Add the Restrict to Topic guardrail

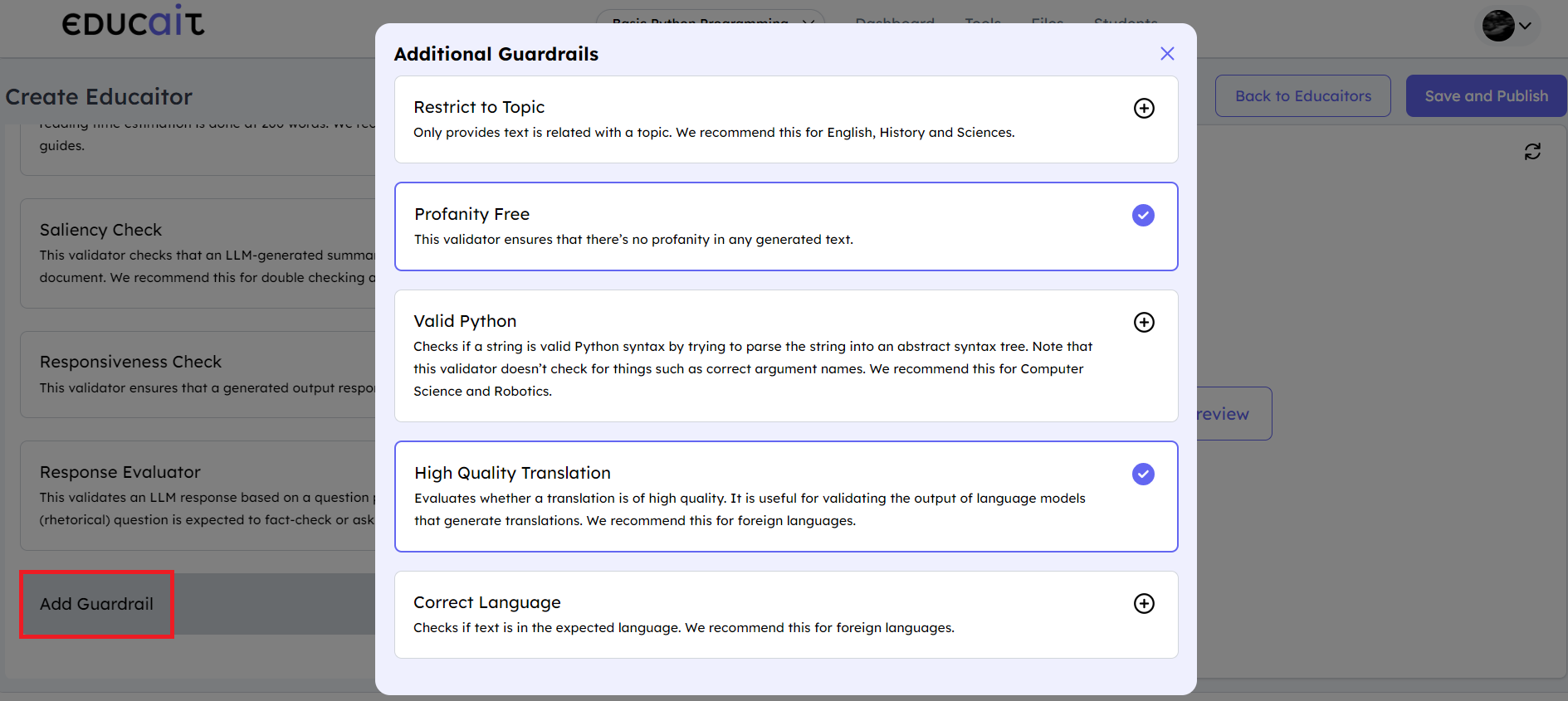point(1144,109)
